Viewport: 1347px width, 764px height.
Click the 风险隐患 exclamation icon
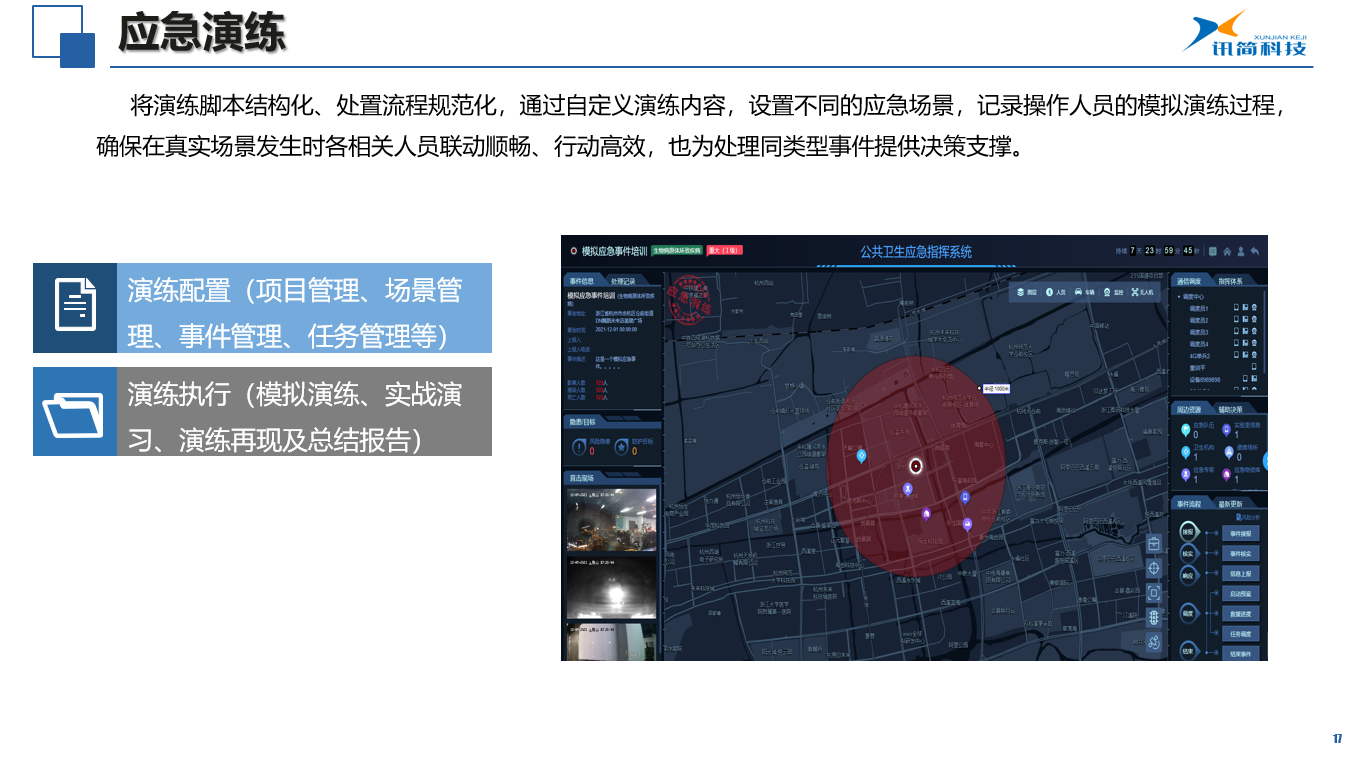579,447
